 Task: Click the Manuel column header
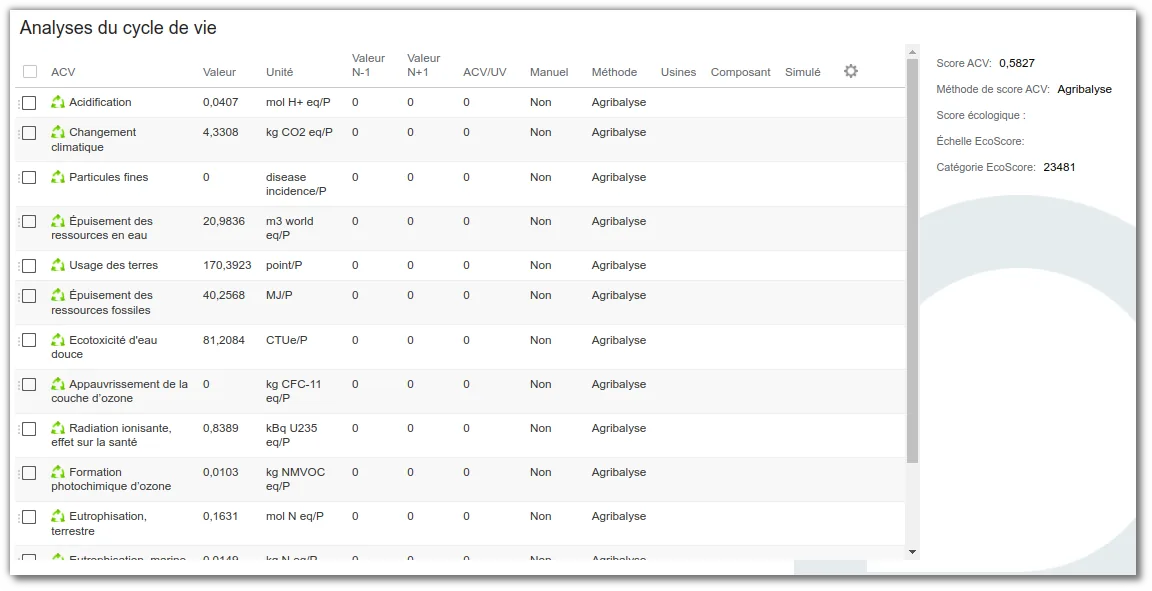point(550,72)
